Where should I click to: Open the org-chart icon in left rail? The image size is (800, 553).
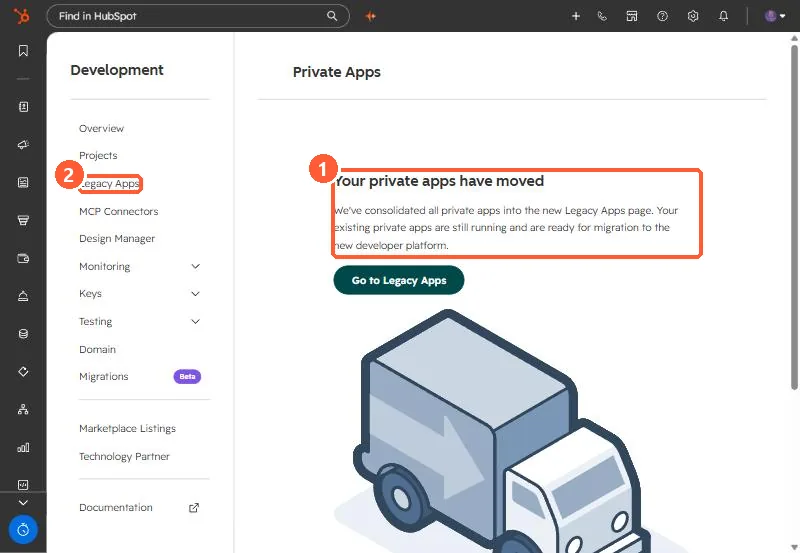point(23,409)
